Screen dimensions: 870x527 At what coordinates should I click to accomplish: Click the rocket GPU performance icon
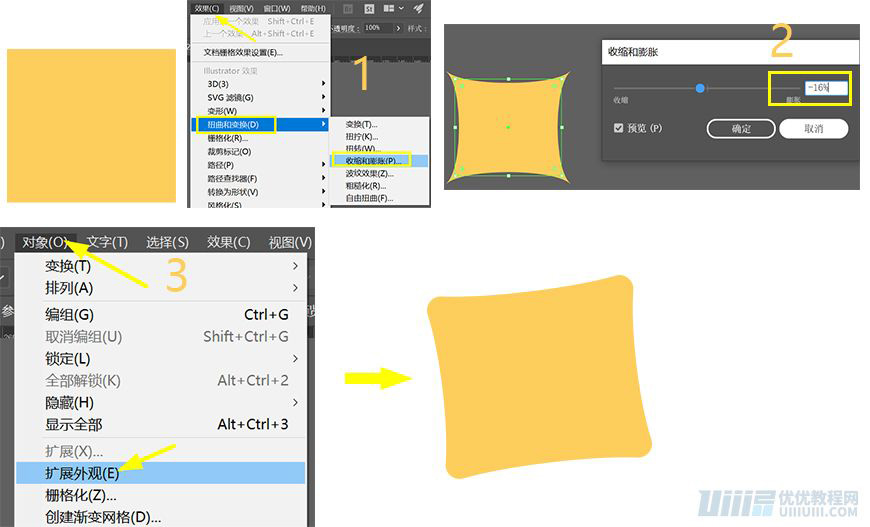coord(418,8)
